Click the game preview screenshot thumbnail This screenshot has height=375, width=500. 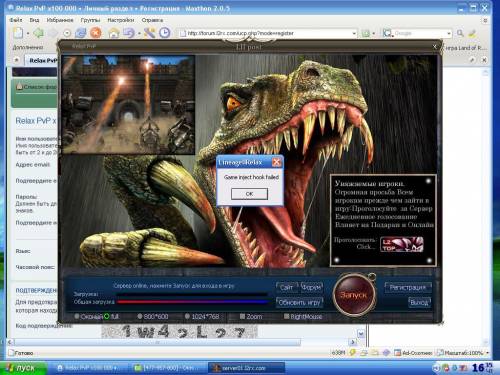(128, 104)
